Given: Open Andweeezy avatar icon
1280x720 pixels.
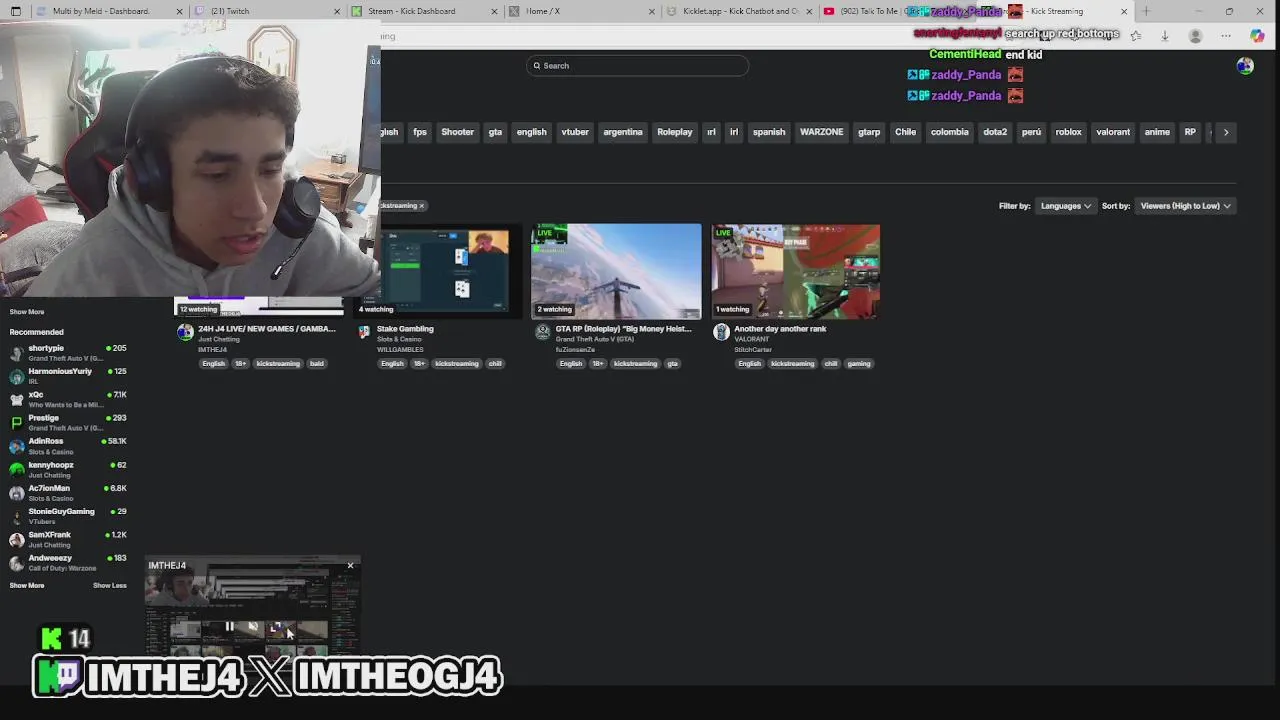Looking at the screenshot, I should point(17,562).
